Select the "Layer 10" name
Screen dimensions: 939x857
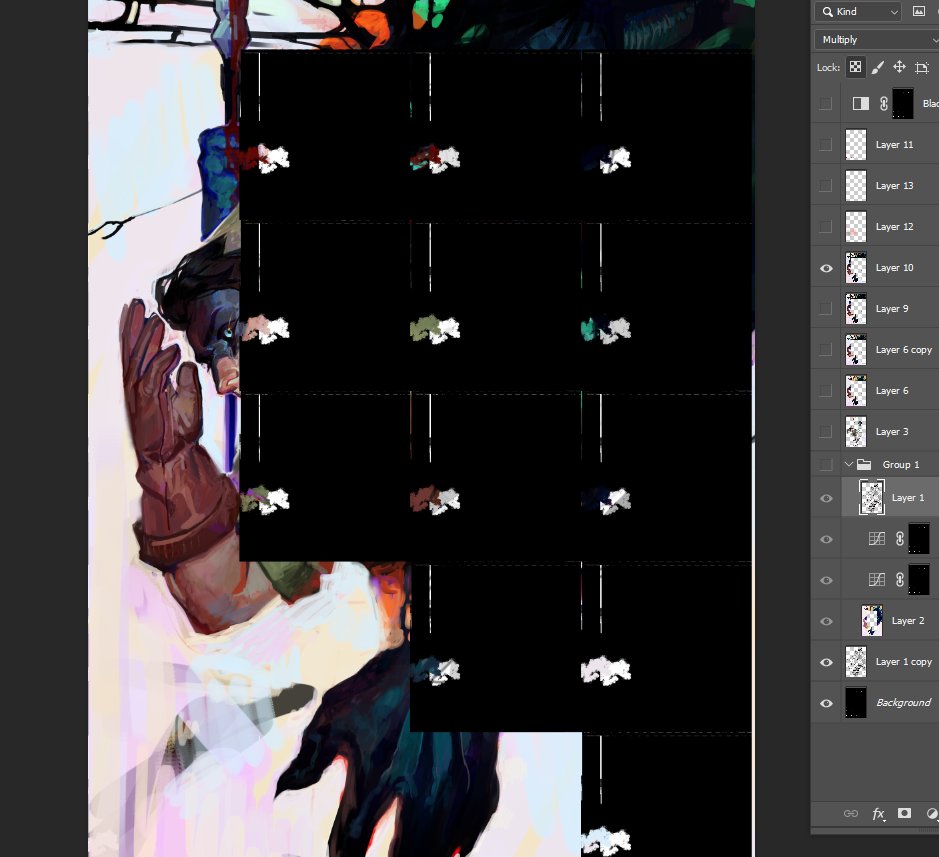[x=894, y=268]
